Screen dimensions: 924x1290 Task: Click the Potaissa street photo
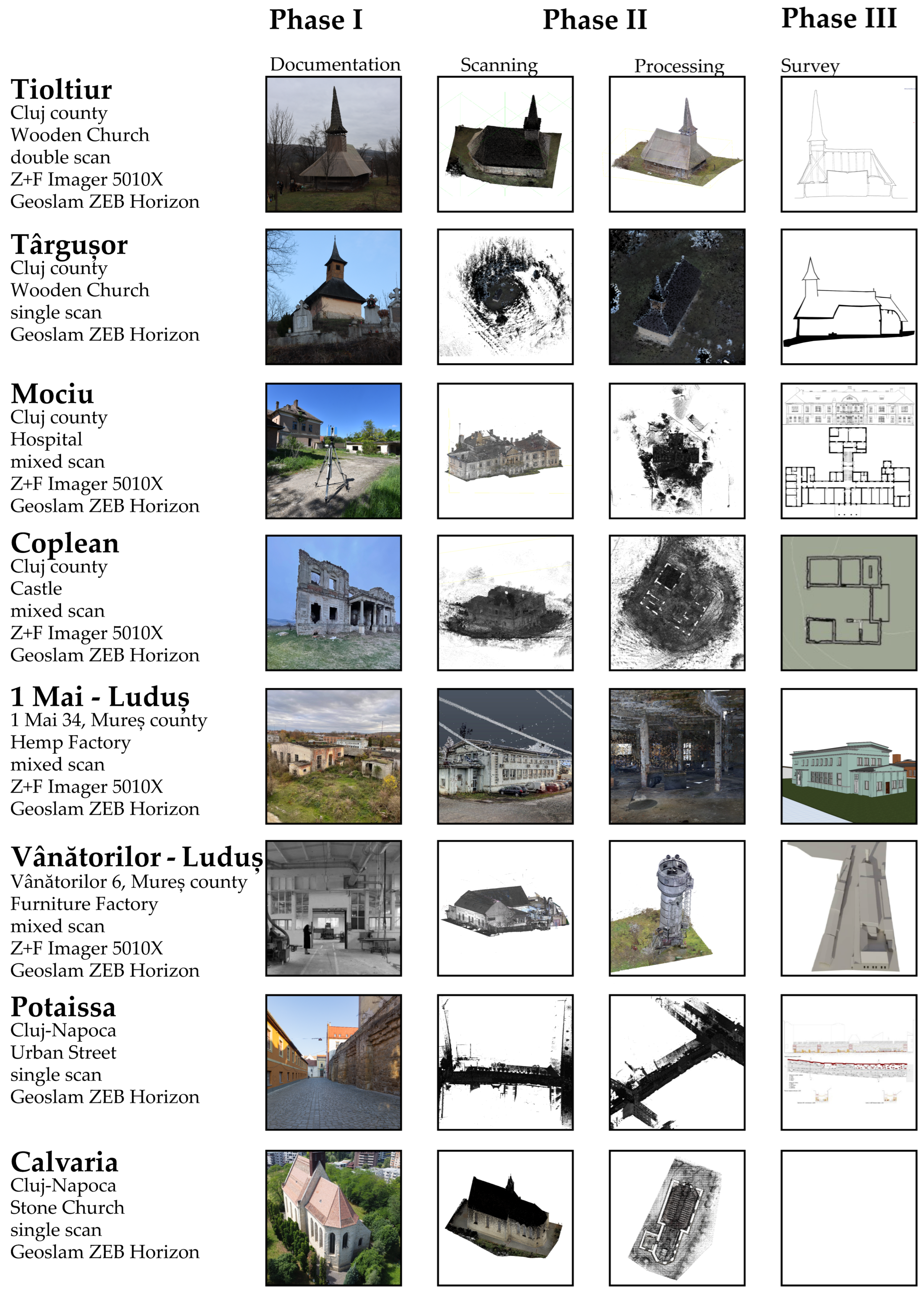point(333,1062)
